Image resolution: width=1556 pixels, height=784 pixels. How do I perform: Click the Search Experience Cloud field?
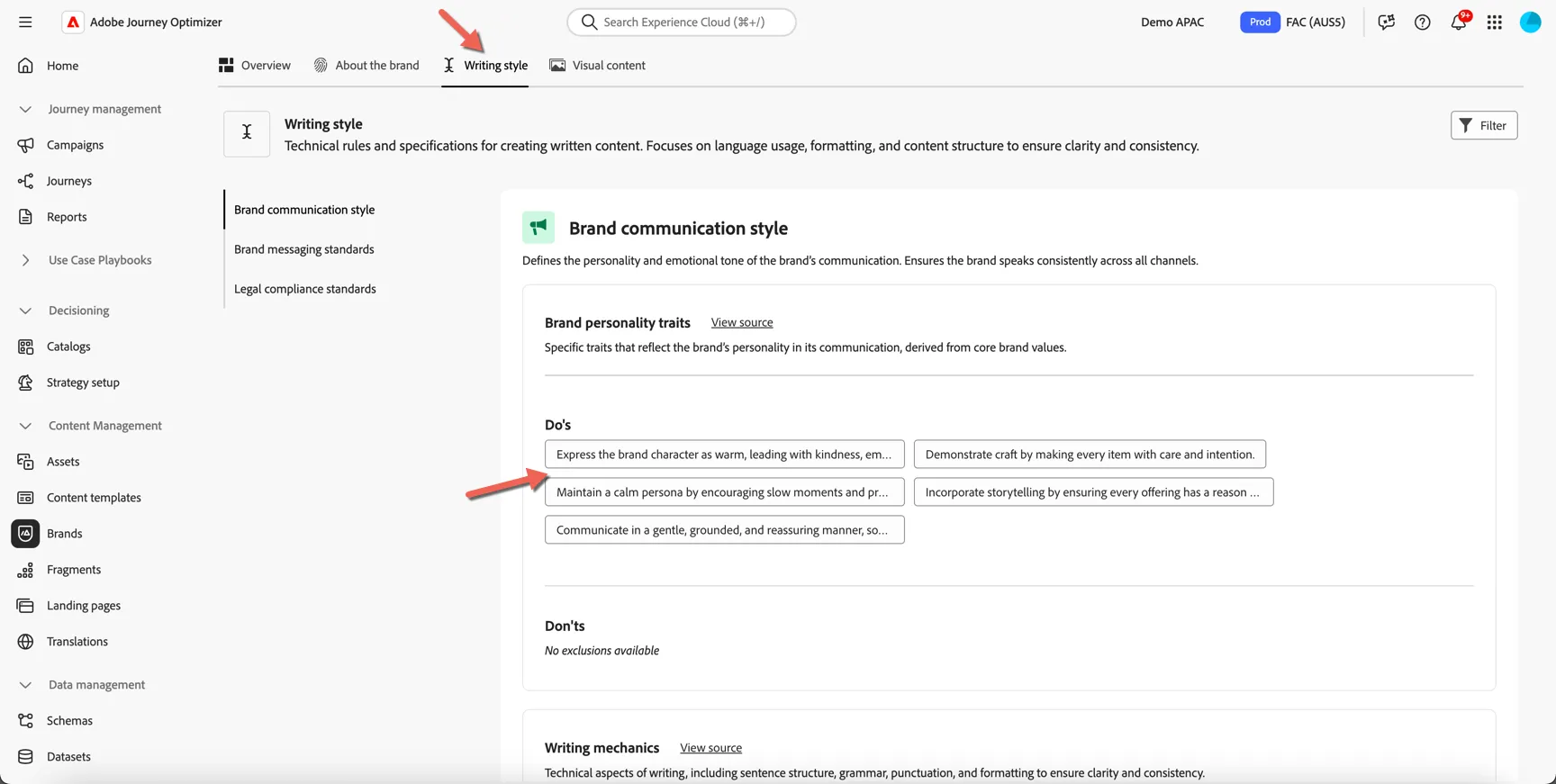pyautogui.click(x=682, y=22)
